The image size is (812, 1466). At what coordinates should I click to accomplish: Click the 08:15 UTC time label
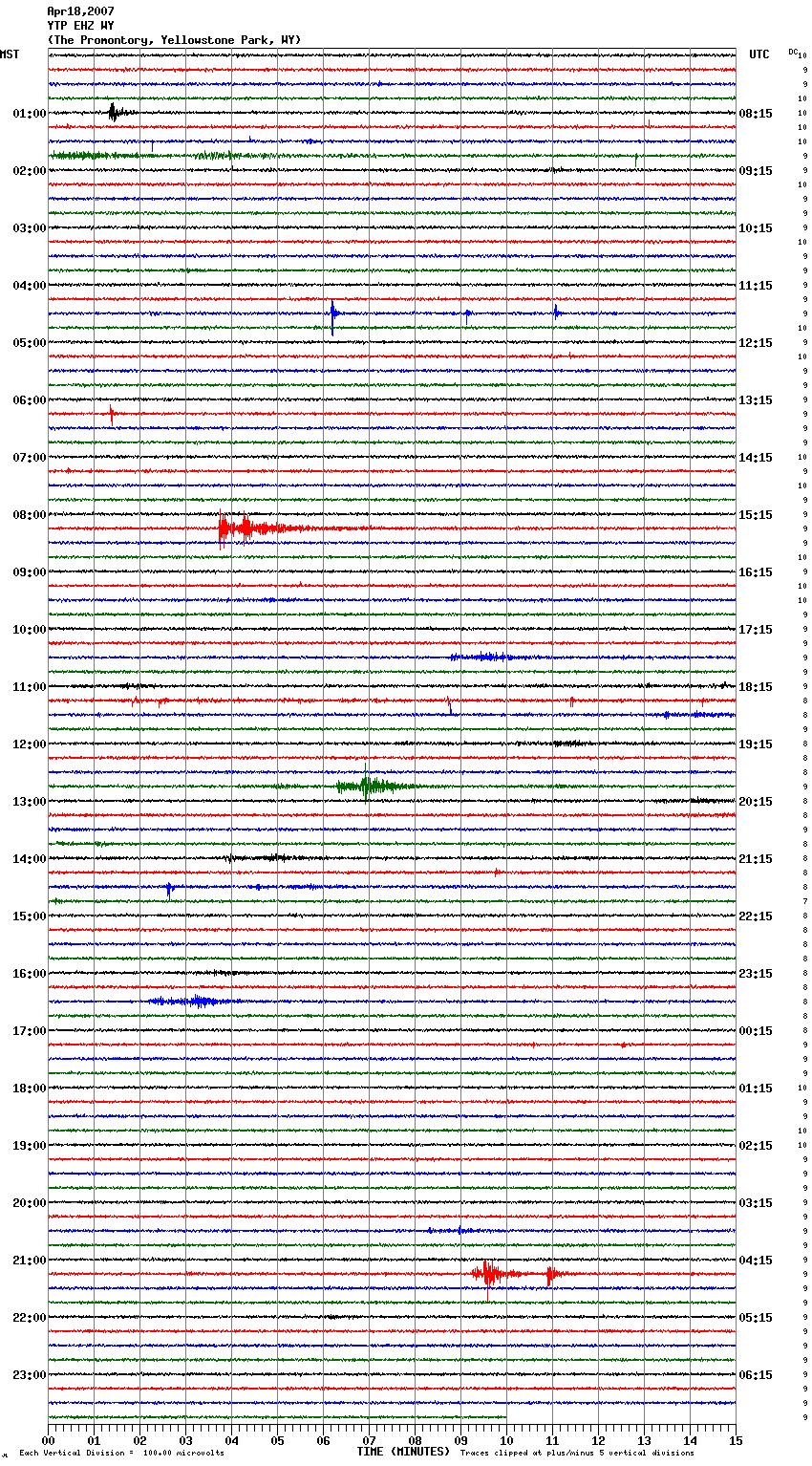tap(756, 114)
